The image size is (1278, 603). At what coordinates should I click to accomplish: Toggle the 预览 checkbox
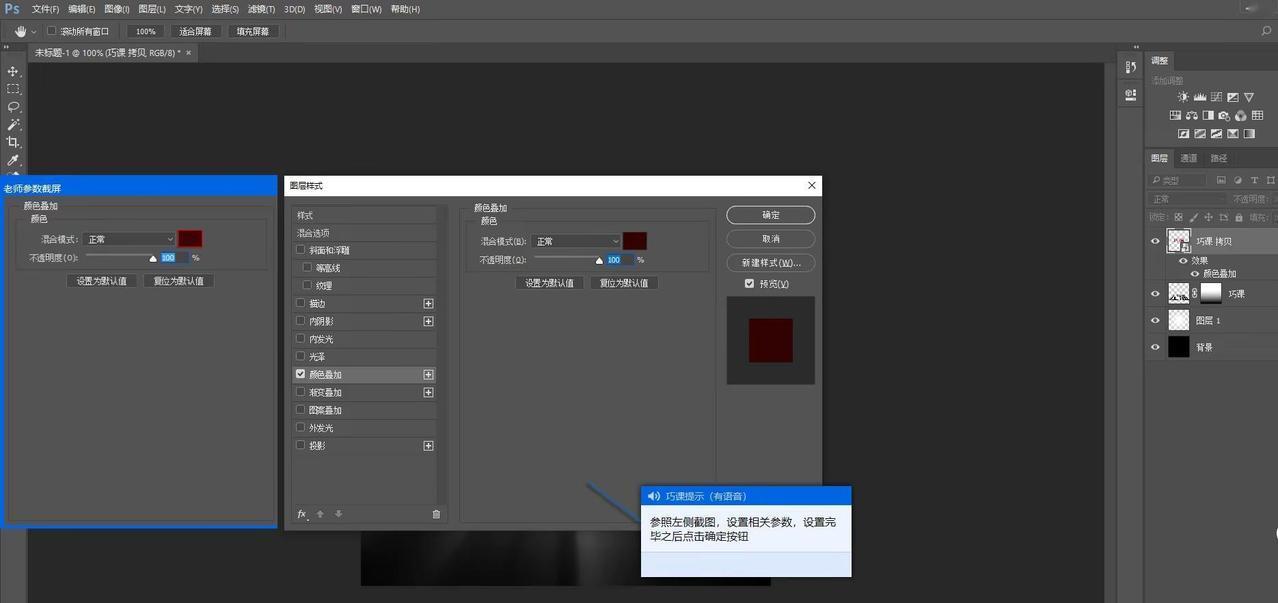pos(750,284)
